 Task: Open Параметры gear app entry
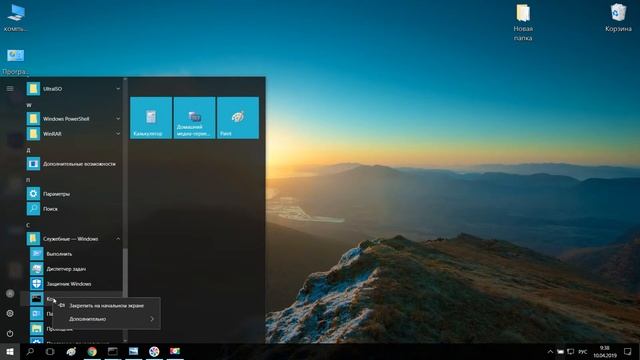click(73, 194)
